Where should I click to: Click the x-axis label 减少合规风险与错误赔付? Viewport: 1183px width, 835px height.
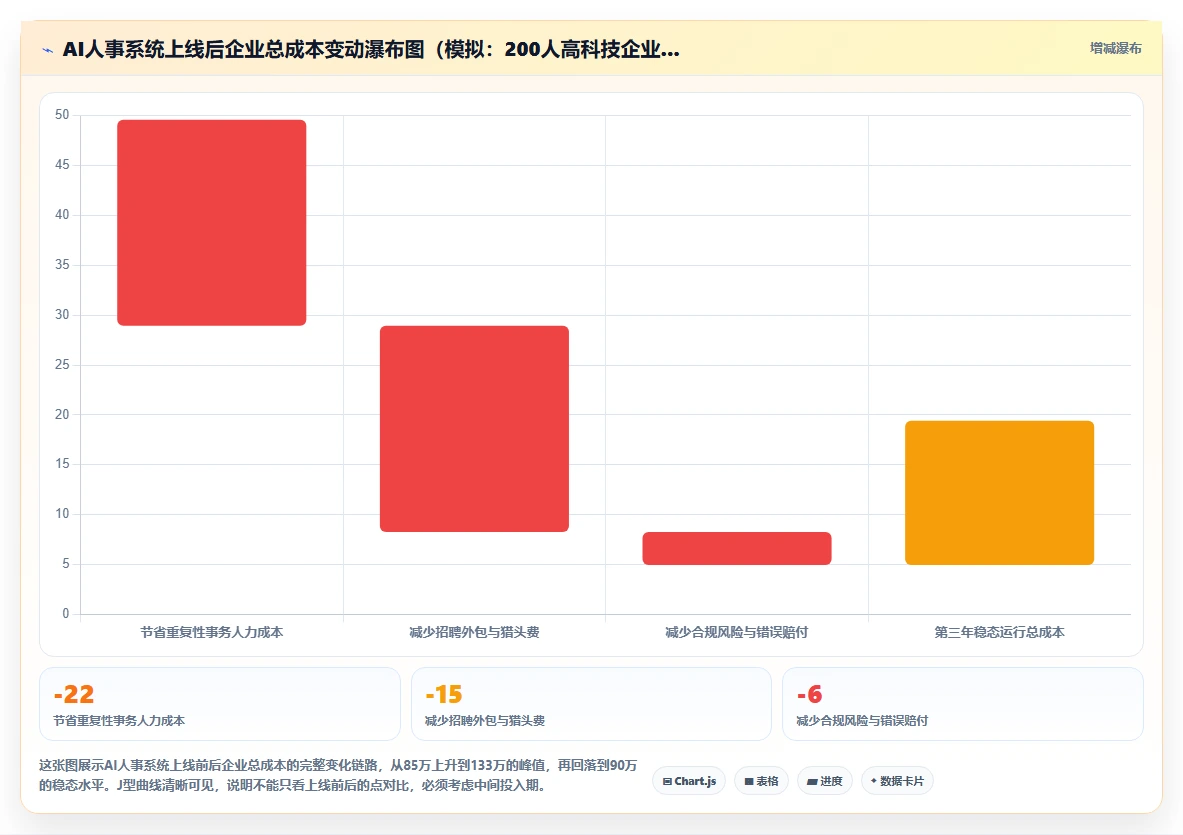pos(736,632)
